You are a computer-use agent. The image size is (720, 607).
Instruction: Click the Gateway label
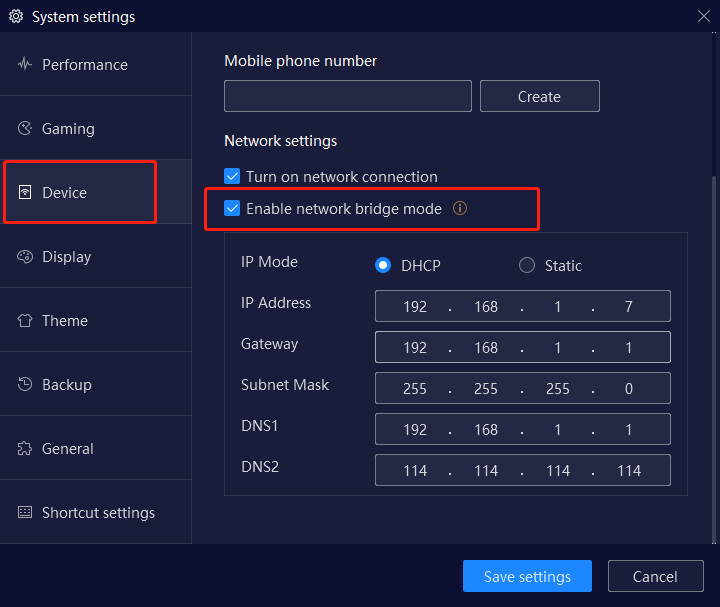click(x=270, y=344)
